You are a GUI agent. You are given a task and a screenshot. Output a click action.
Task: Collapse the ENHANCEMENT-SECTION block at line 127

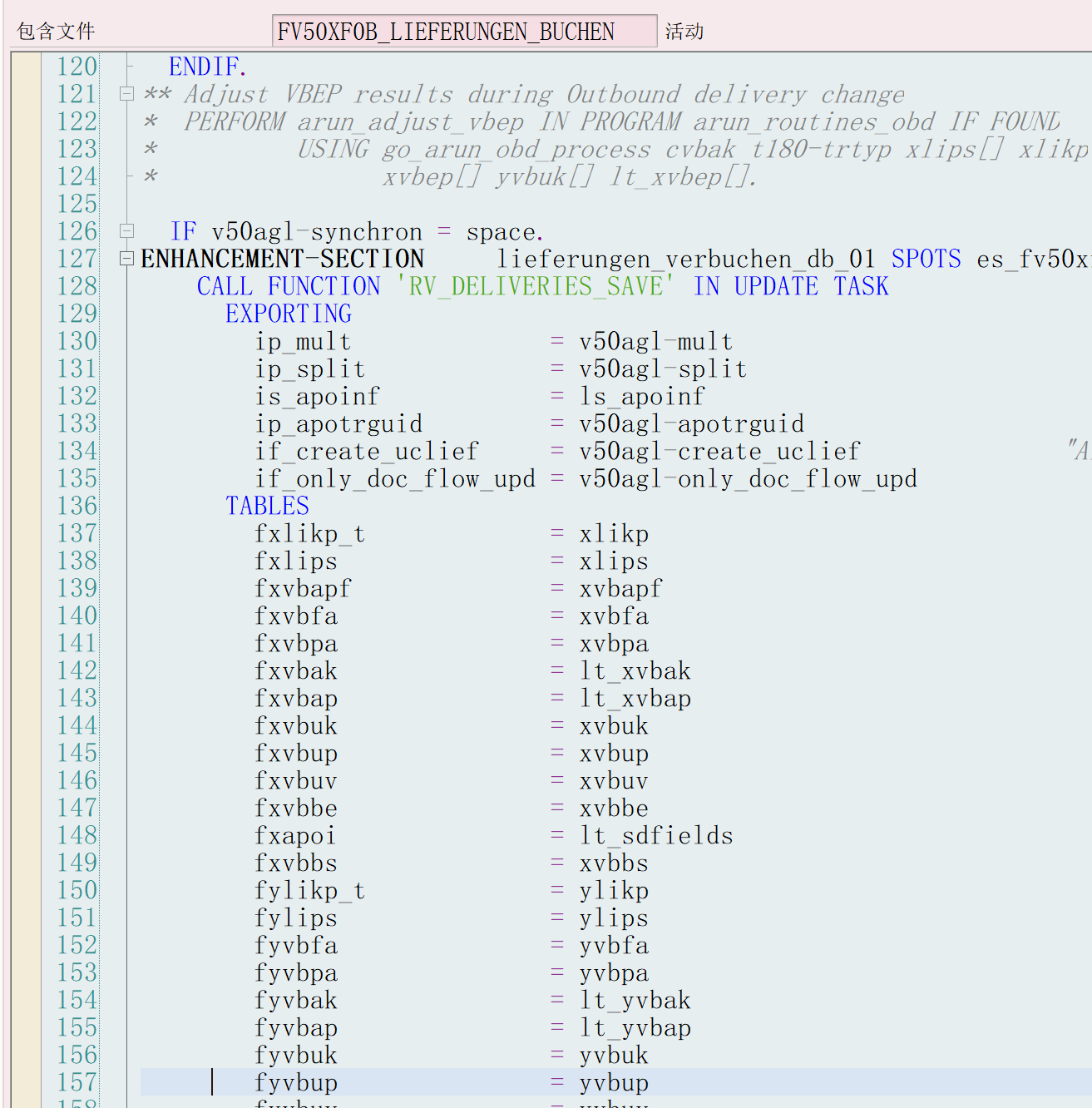[126, 259]
